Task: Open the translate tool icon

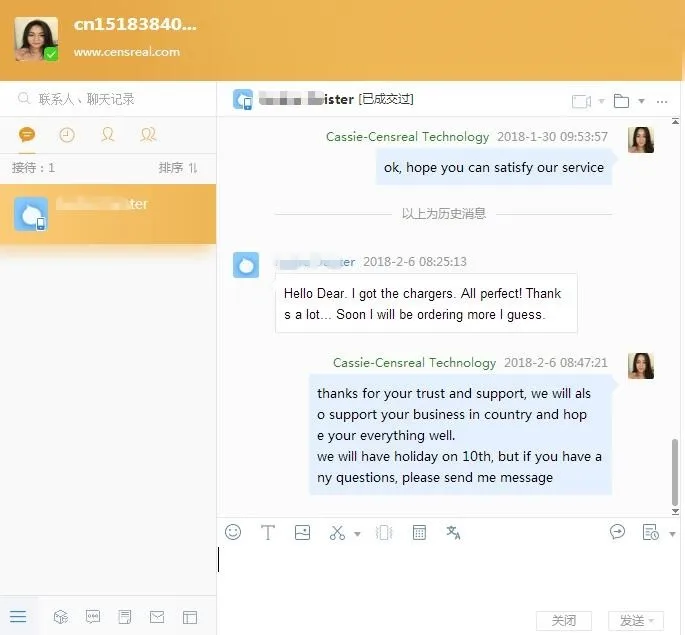Action: [453, 532]
